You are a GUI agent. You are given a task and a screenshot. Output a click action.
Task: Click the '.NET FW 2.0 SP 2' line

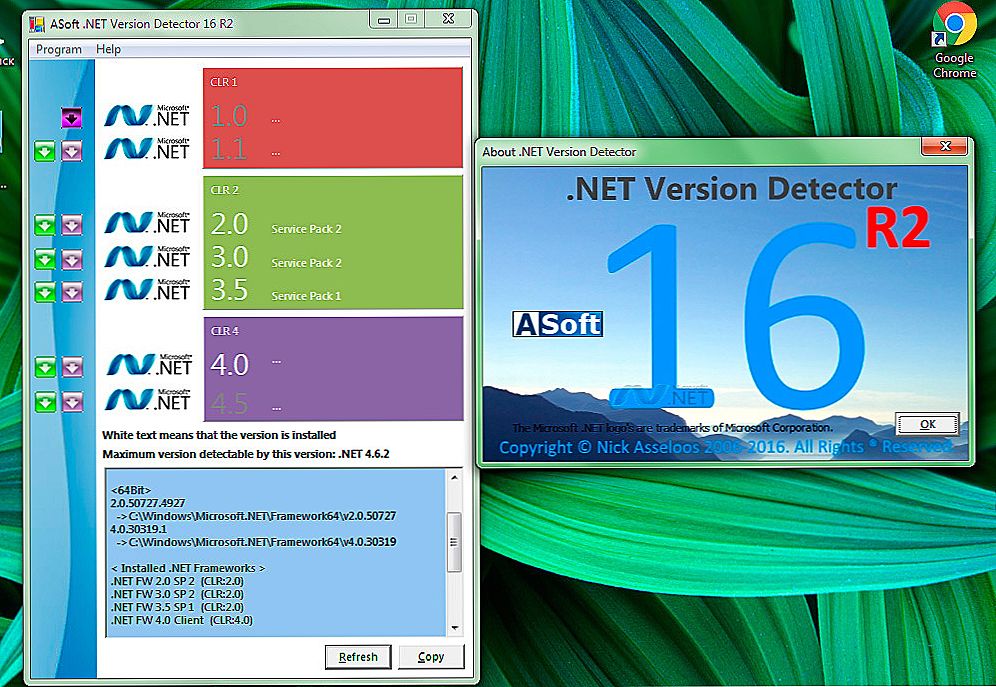coord(177,581)
